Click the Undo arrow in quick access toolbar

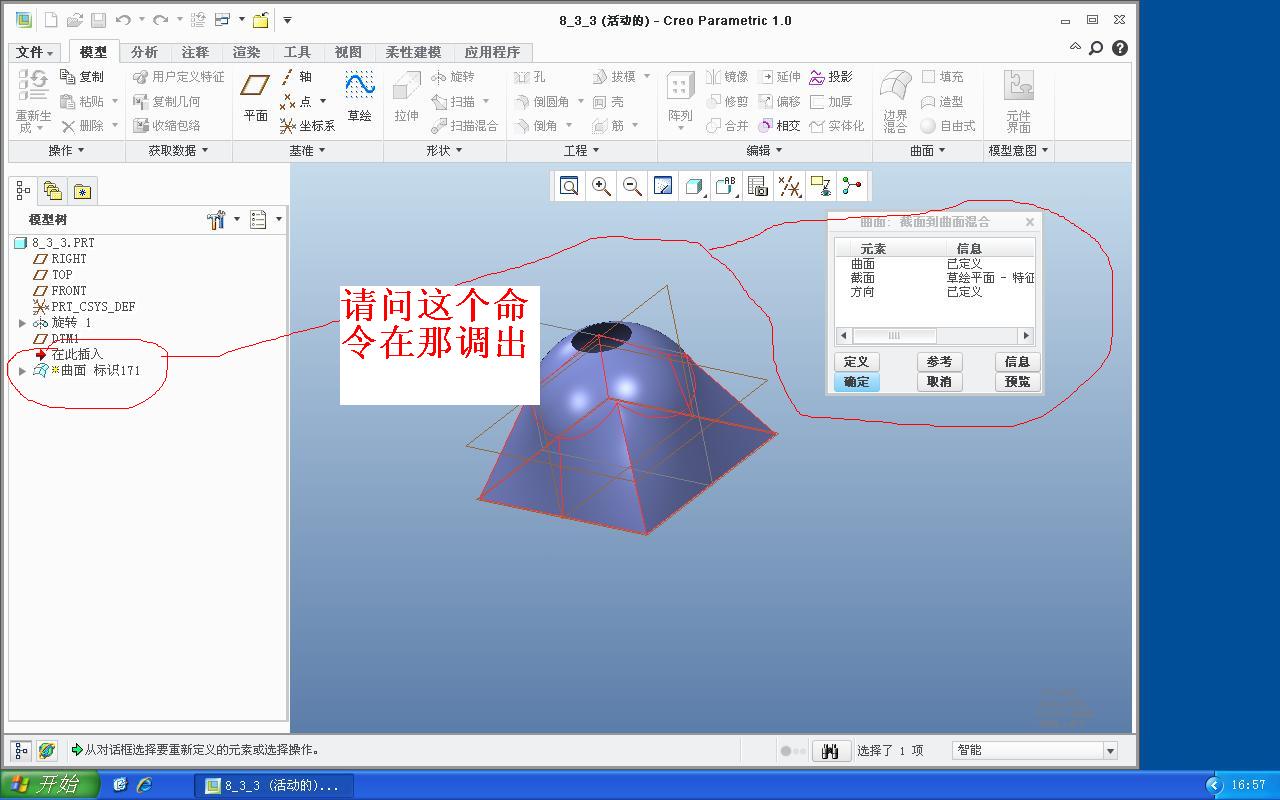(x=123, y=20)
